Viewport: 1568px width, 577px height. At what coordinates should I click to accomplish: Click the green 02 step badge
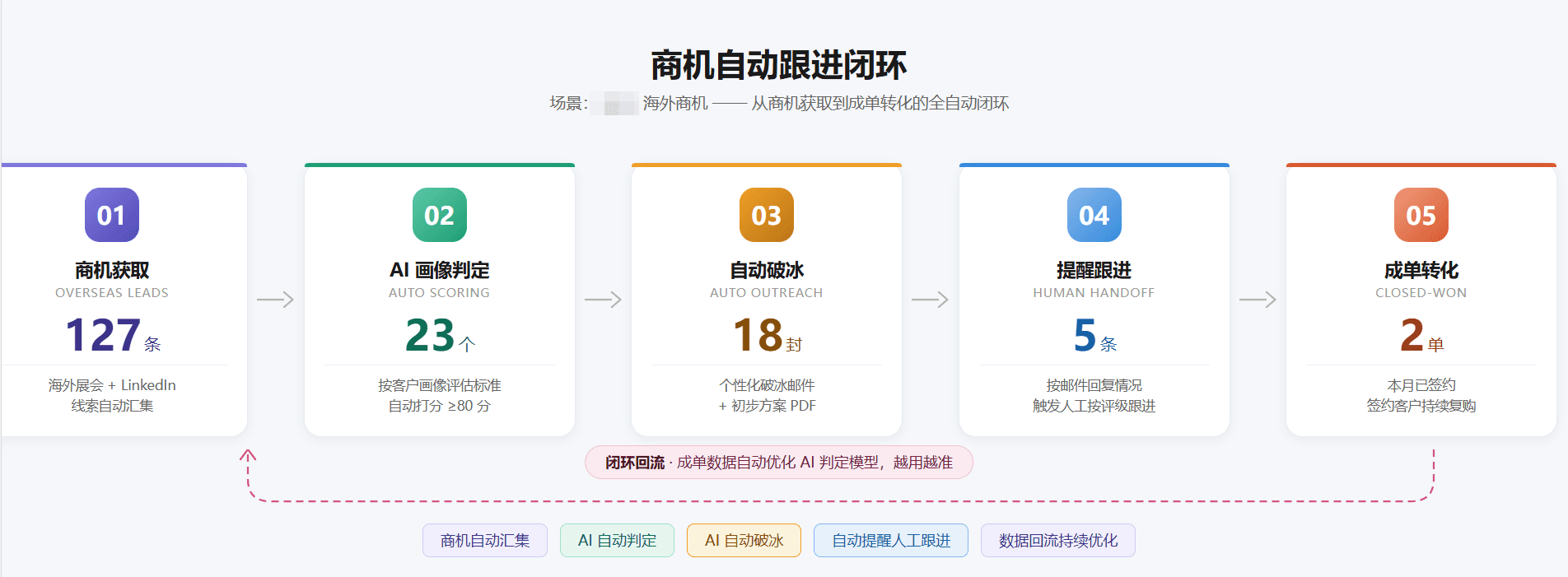coord(440,215)
